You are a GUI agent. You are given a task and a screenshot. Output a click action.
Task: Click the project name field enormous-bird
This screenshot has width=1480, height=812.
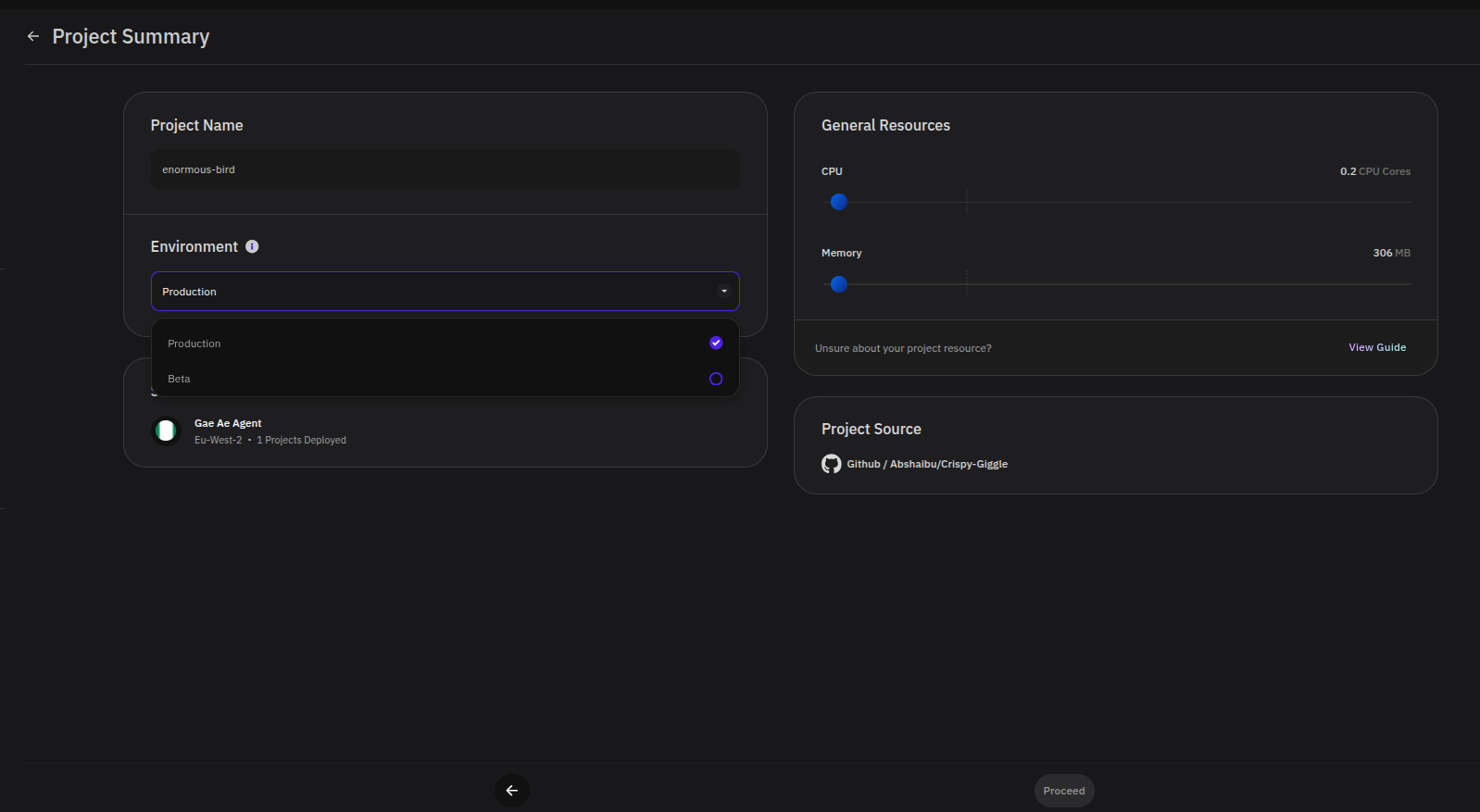coord(445,169)
